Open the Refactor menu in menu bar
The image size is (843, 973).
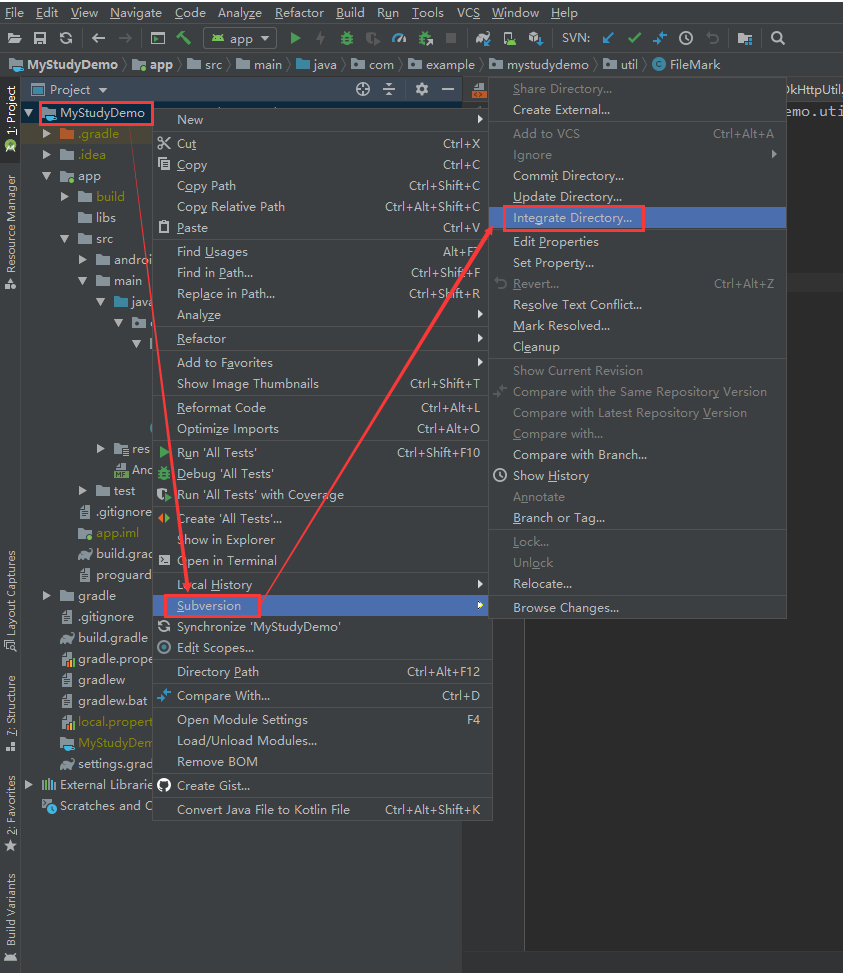(x=299, y=12)
